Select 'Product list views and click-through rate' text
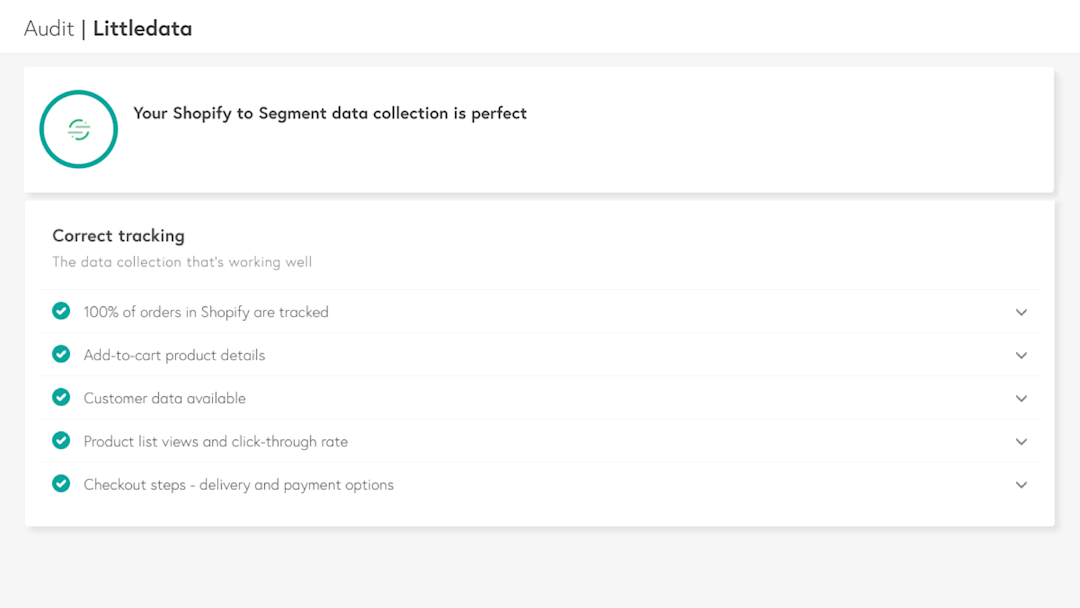 tap(215, 441)
